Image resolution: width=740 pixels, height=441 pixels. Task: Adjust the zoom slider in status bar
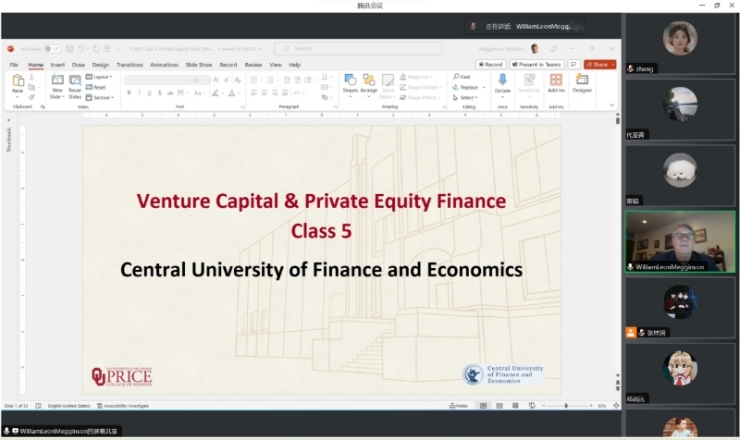point(566,405)
